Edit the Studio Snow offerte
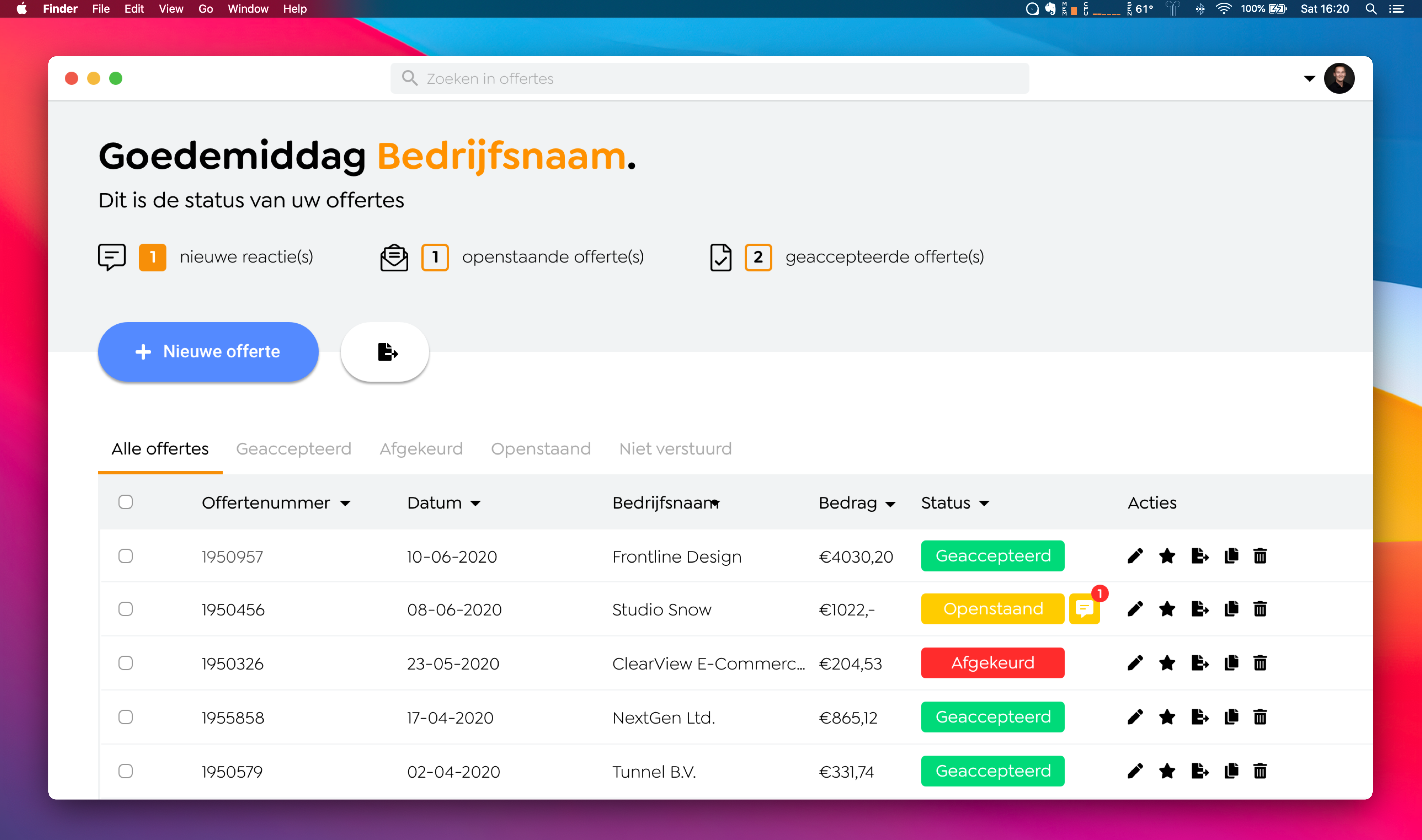1422x840 pixels. tap(1135, 609)
